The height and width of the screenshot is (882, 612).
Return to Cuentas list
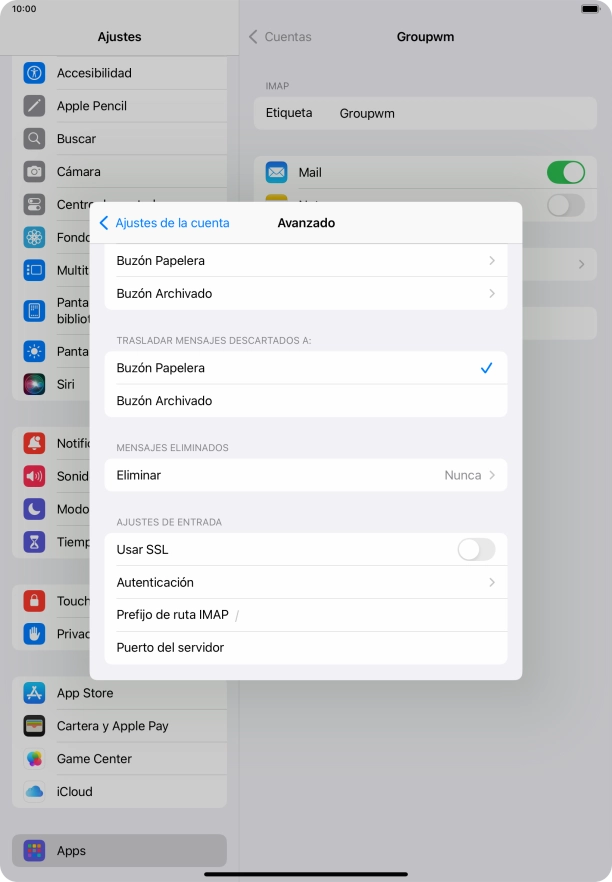coord(280,37)
